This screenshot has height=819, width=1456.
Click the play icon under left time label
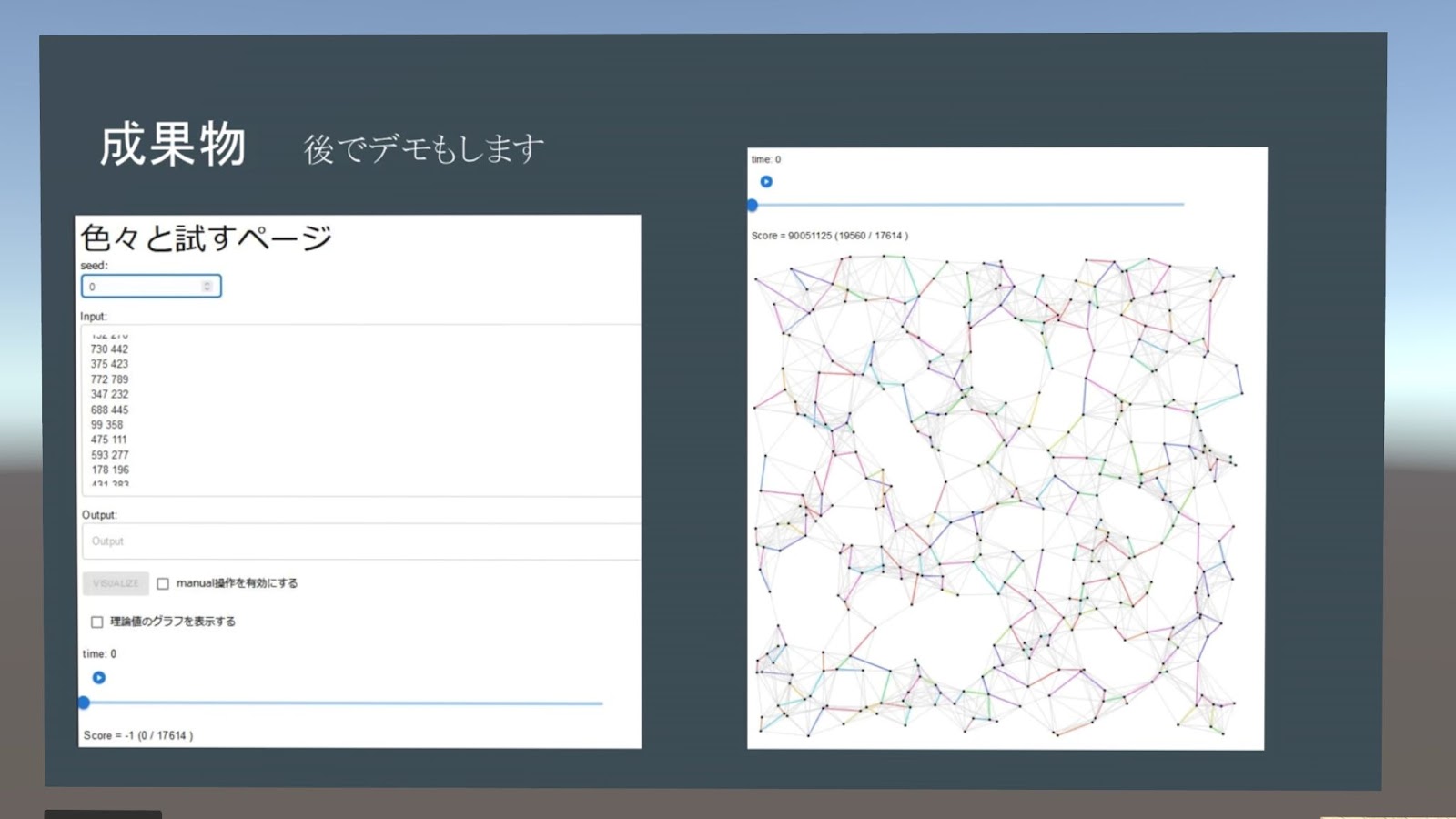pyautogui.click(x=99, y=678)
